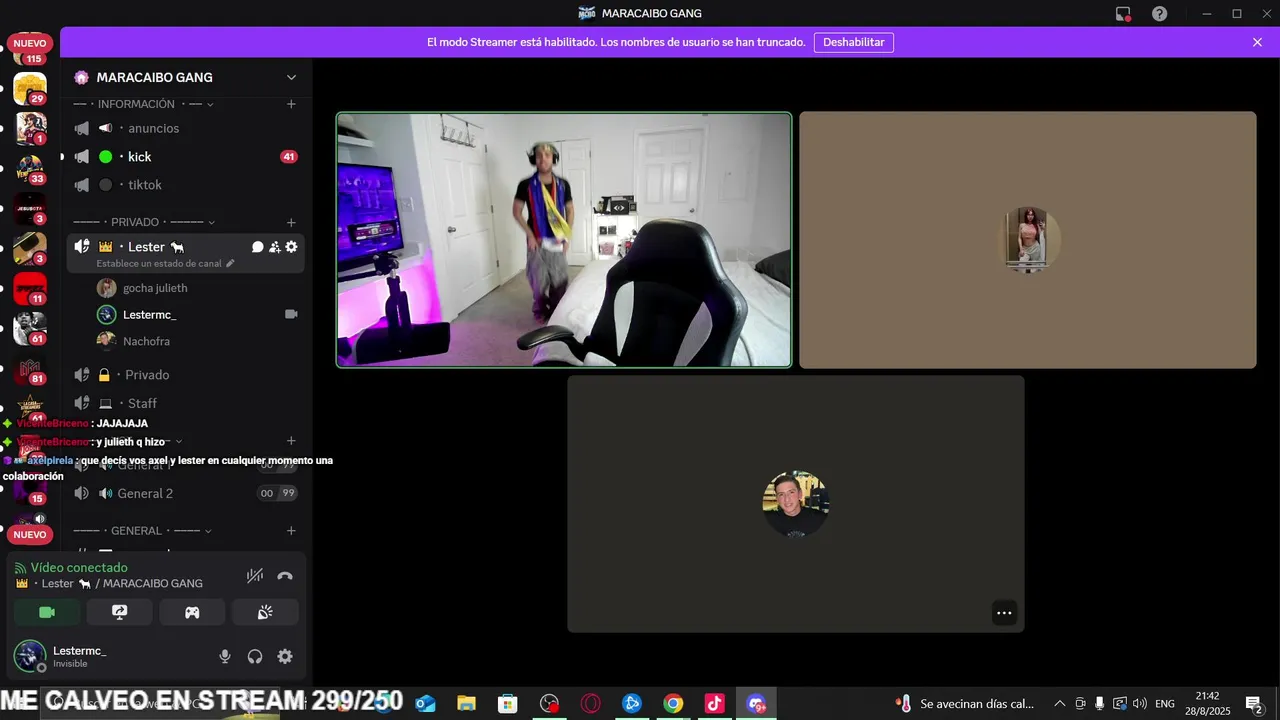Image resolution: width=1280 pixels, height=720 pixels.
Task: Invite people to Lester channel
Action: [274, 247]
